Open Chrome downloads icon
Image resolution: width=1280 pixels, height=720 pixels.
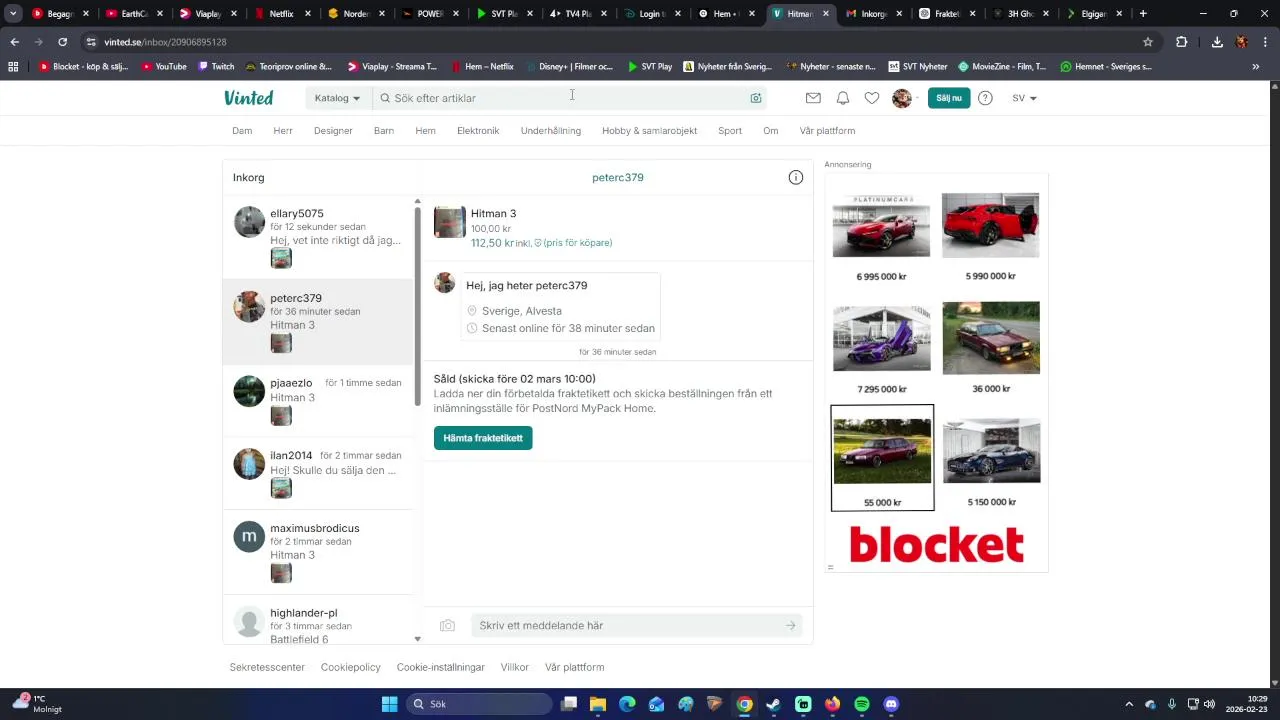(x=1217, y=42)
